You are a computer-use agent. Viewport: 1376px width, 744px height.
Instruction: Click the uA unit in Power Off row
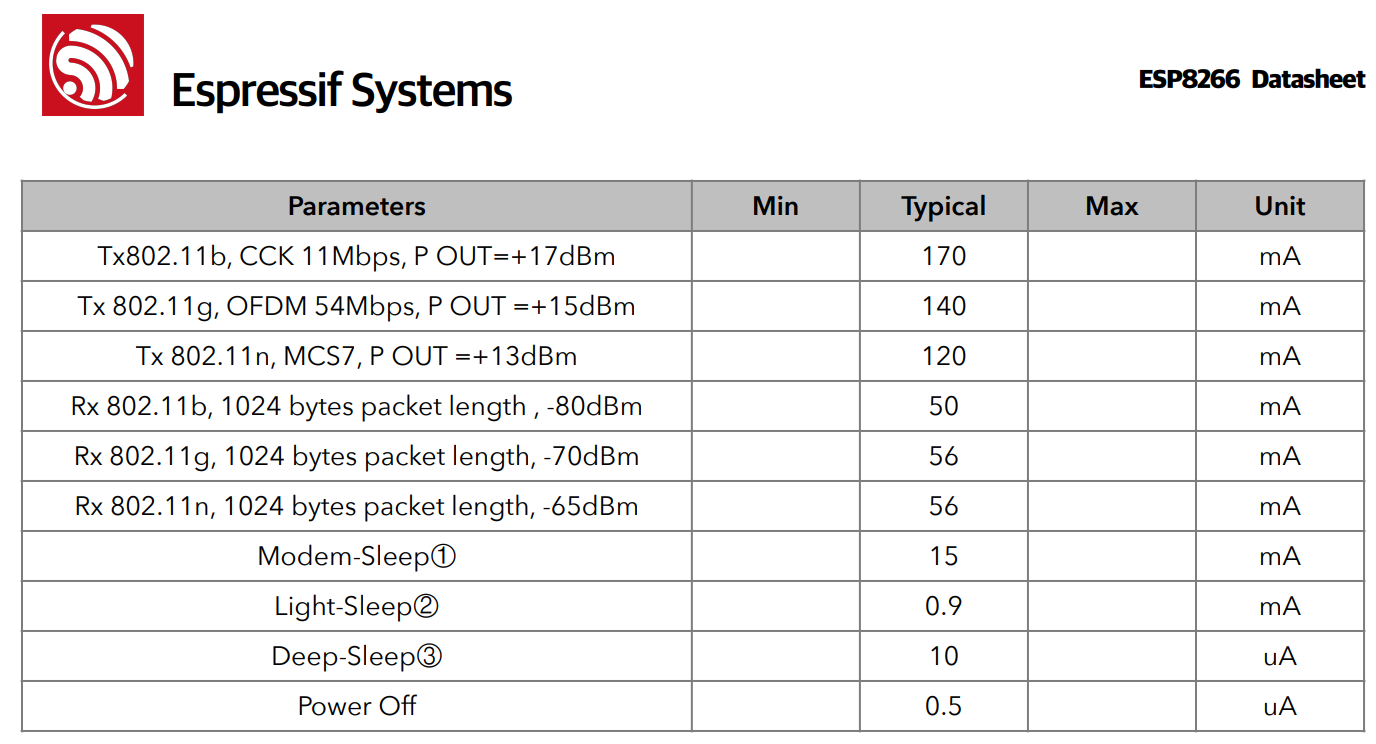pos(1280,706)
